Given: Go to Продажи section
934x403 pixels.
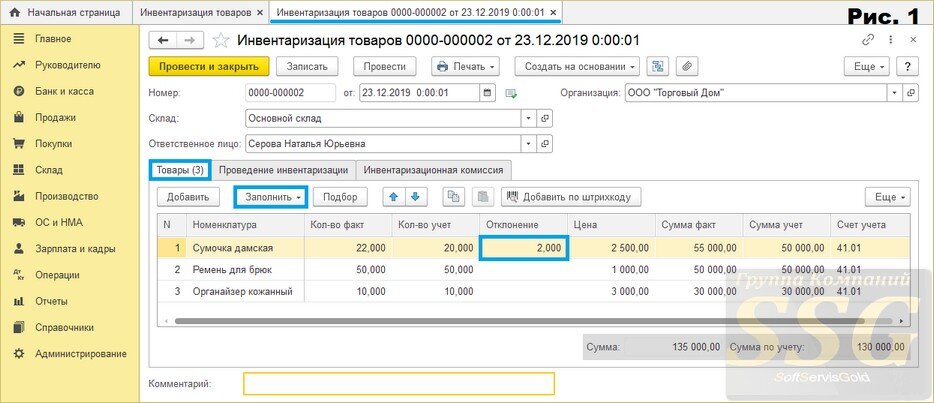Looking at the screenshot, I should (55, 117).
